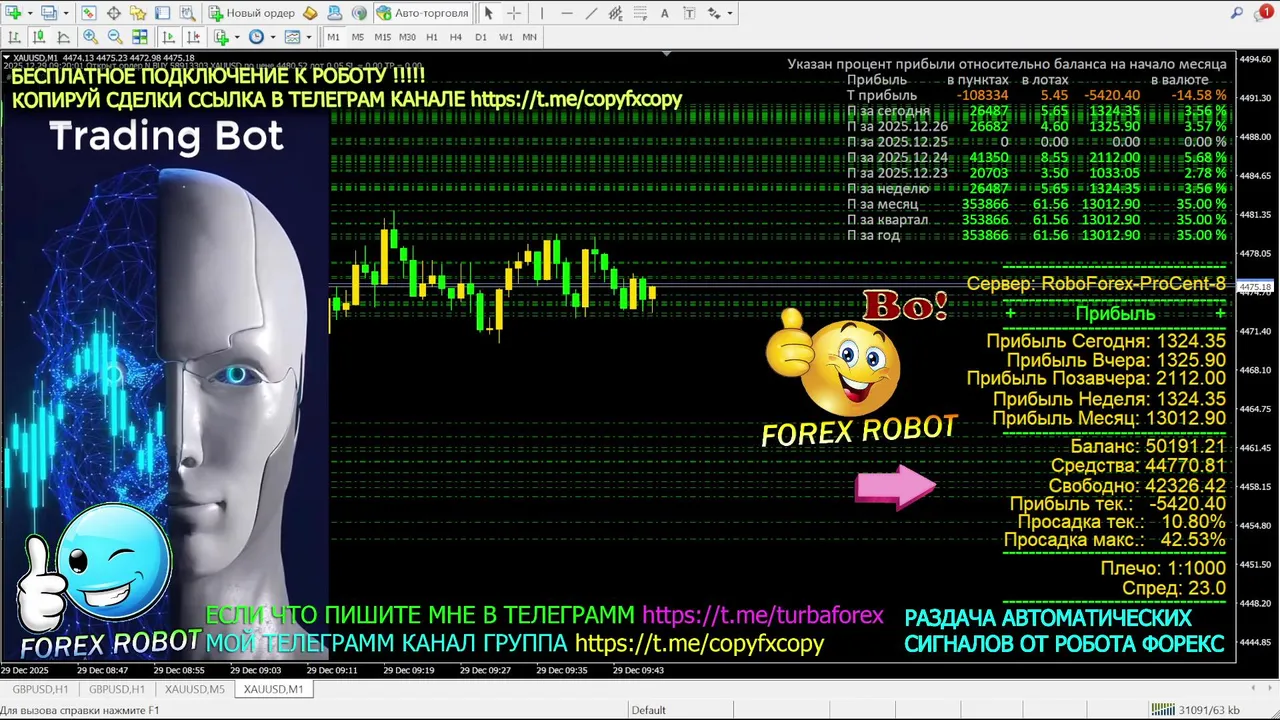Toggle the Авто-торговля auto-trading button

point(423,13)
